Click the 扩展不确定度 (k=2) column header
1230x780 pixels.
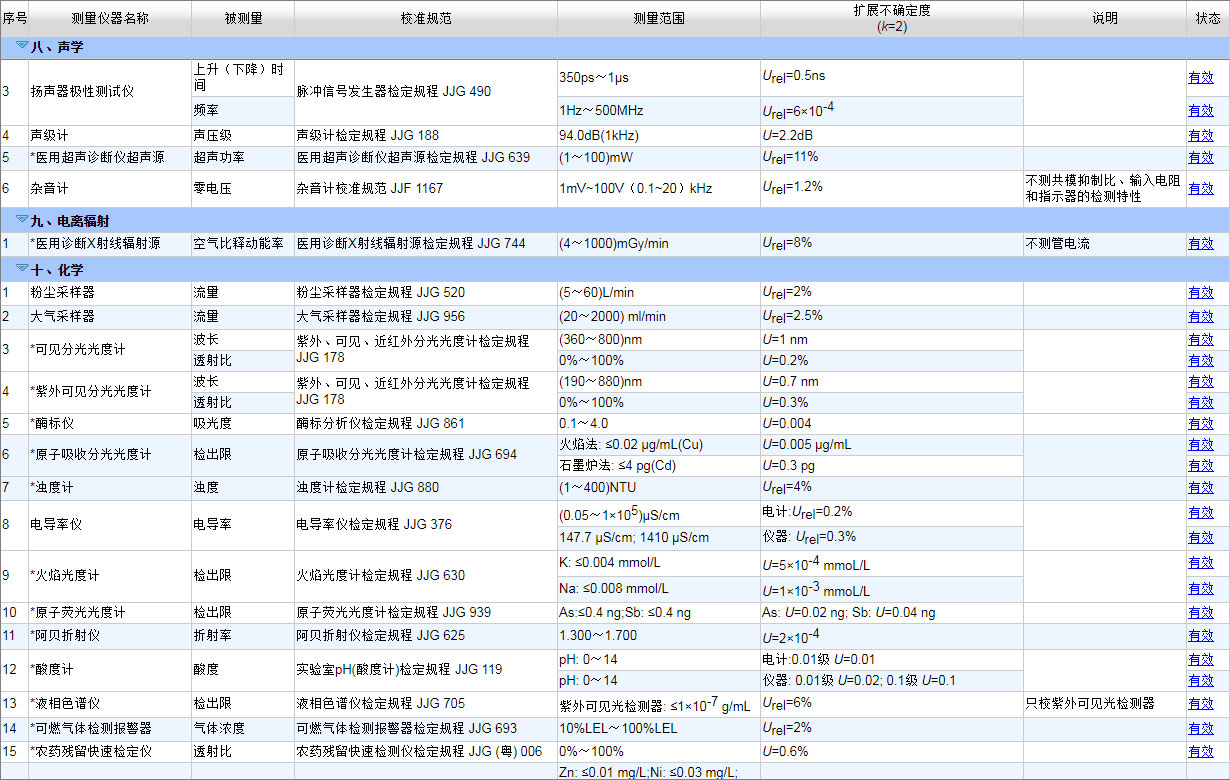coord(891,19)
